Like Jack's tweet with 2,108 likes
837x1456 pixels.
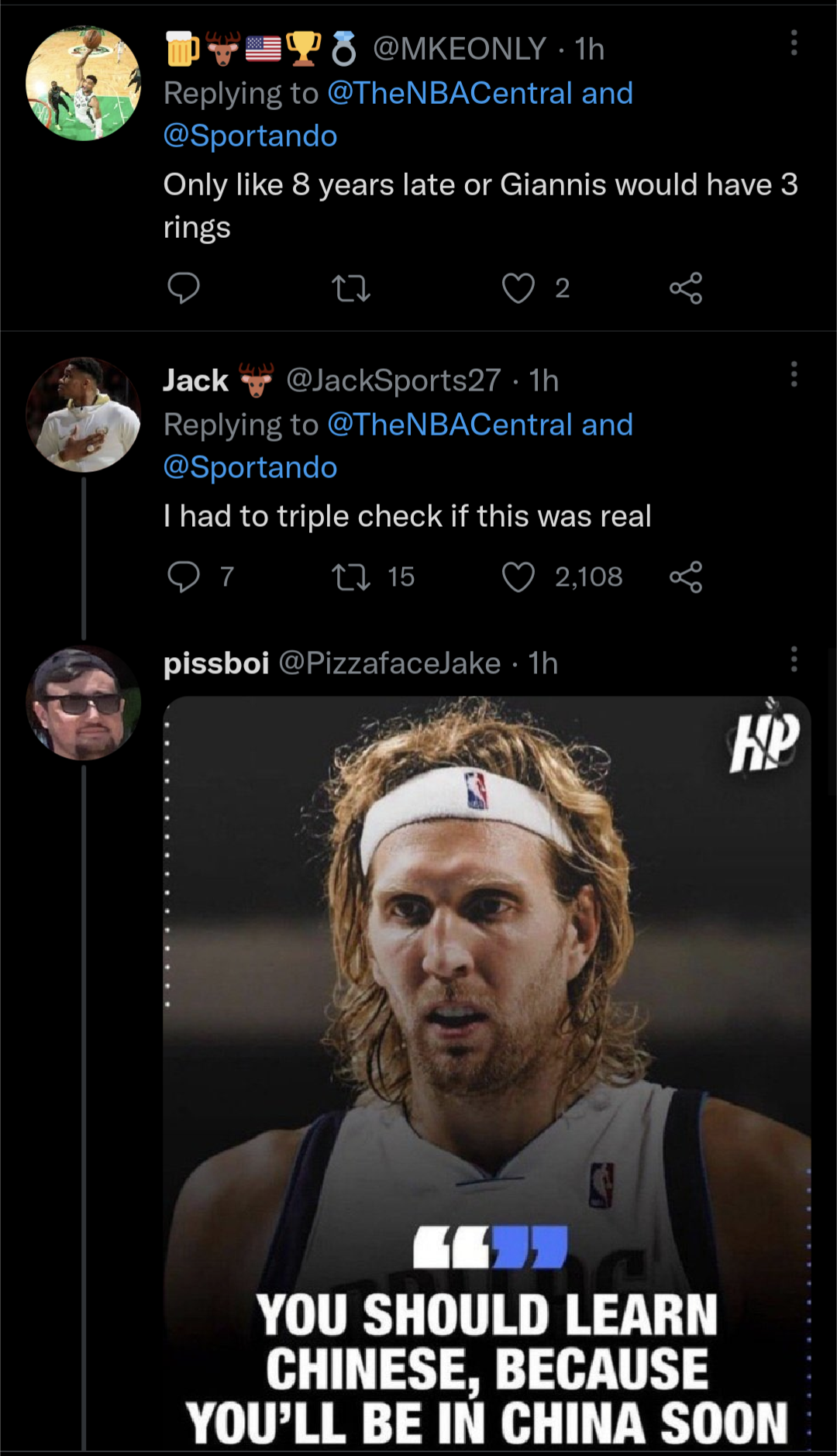518,577
